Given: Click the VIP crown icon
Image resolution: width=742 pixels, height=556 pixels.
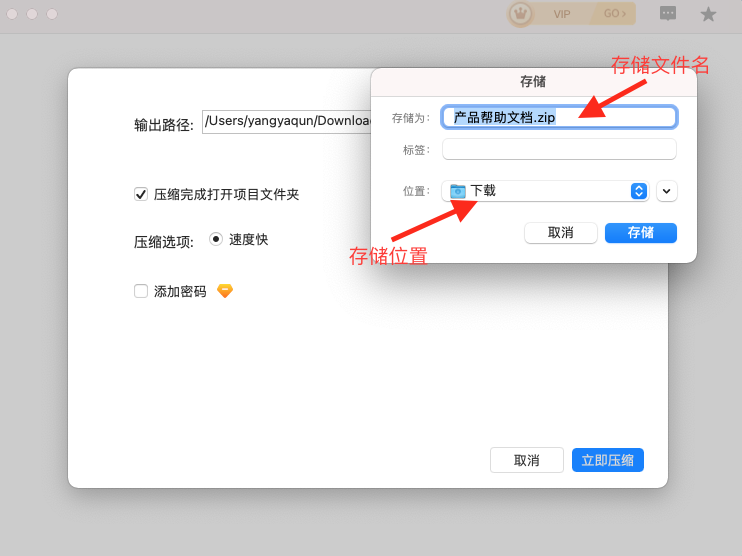Looking at the screenshot, I should point(521,14).
